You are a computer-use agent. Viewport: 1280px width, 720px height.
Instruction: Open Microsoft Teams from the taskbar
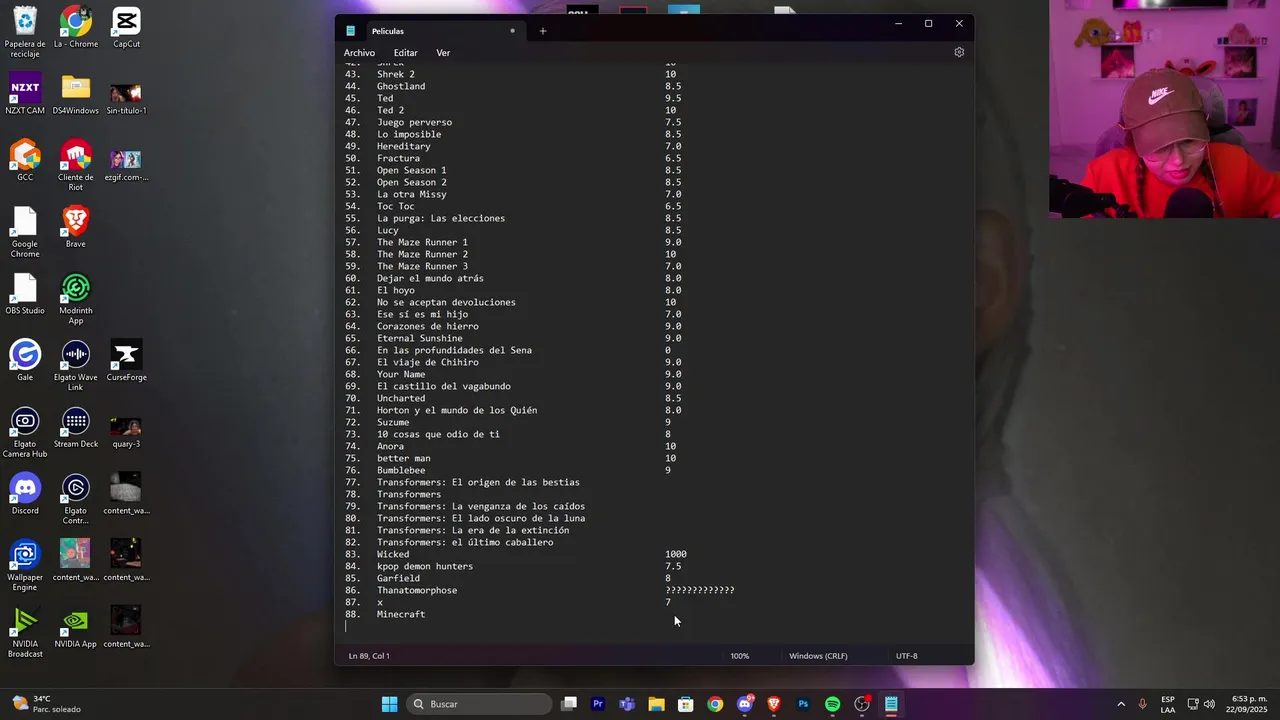(x=627, y=704)
